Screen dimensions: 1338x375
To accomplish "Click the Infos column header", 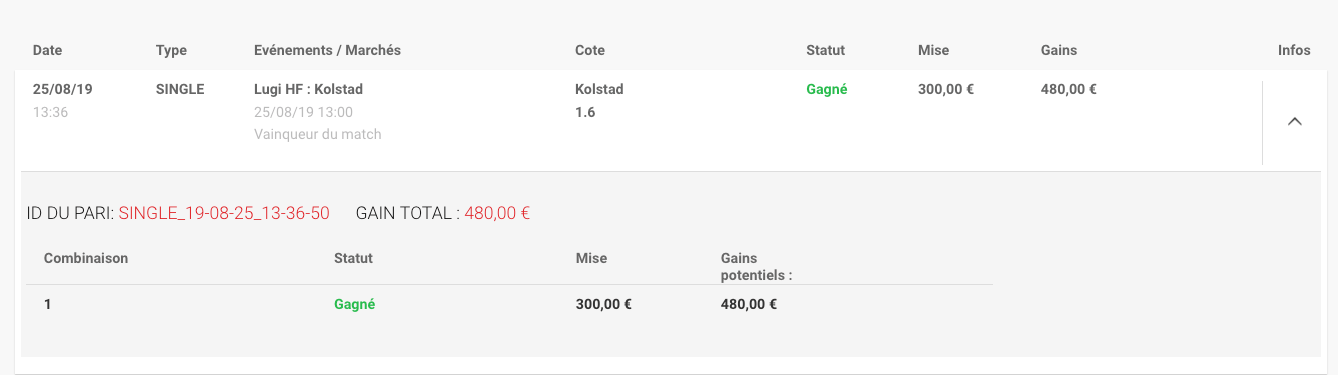I will pyautogui.click(x=1294, y=50).
